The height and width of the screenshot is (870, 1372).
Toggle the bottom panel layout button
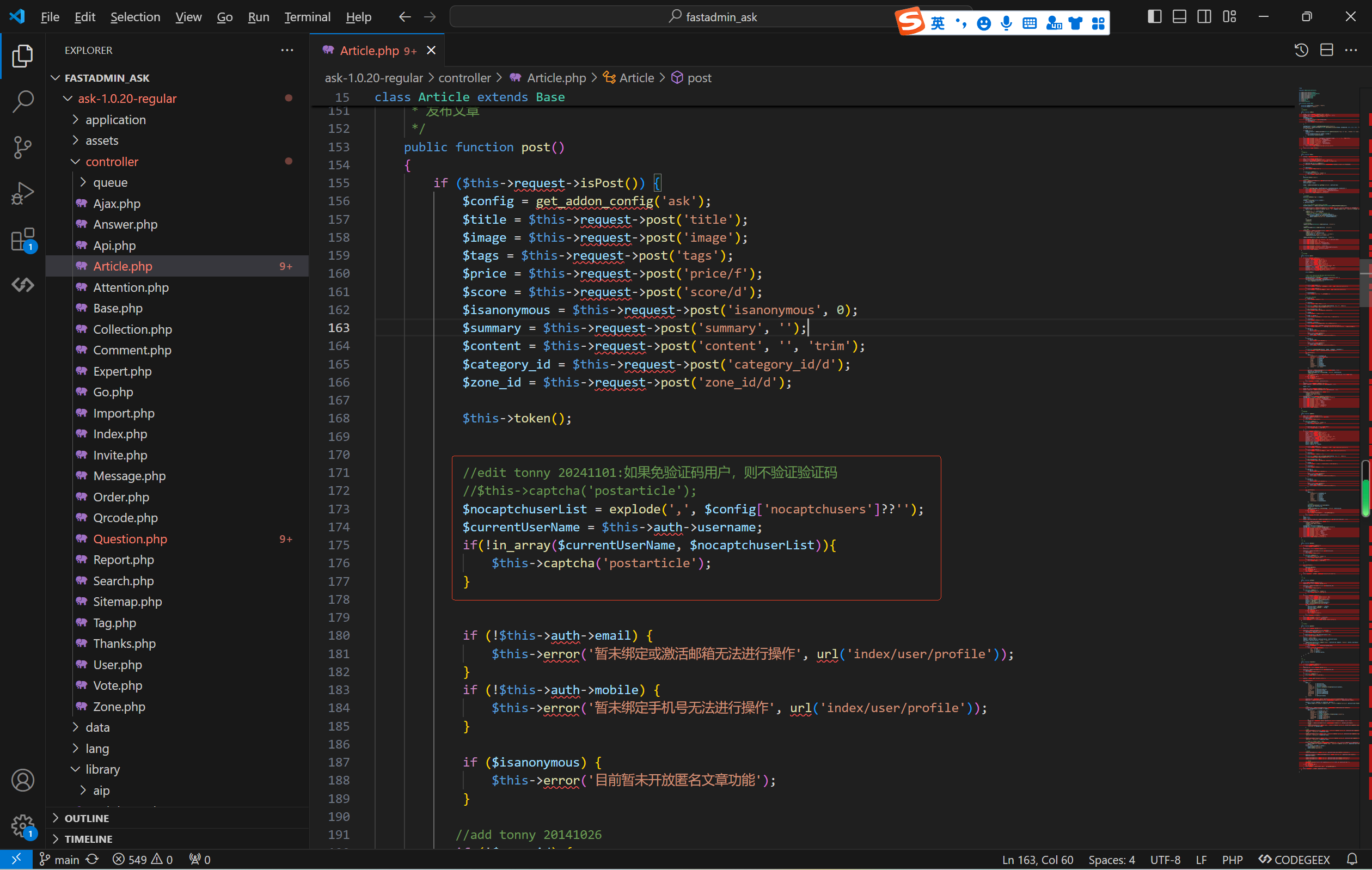click(x=1179, y=16)
